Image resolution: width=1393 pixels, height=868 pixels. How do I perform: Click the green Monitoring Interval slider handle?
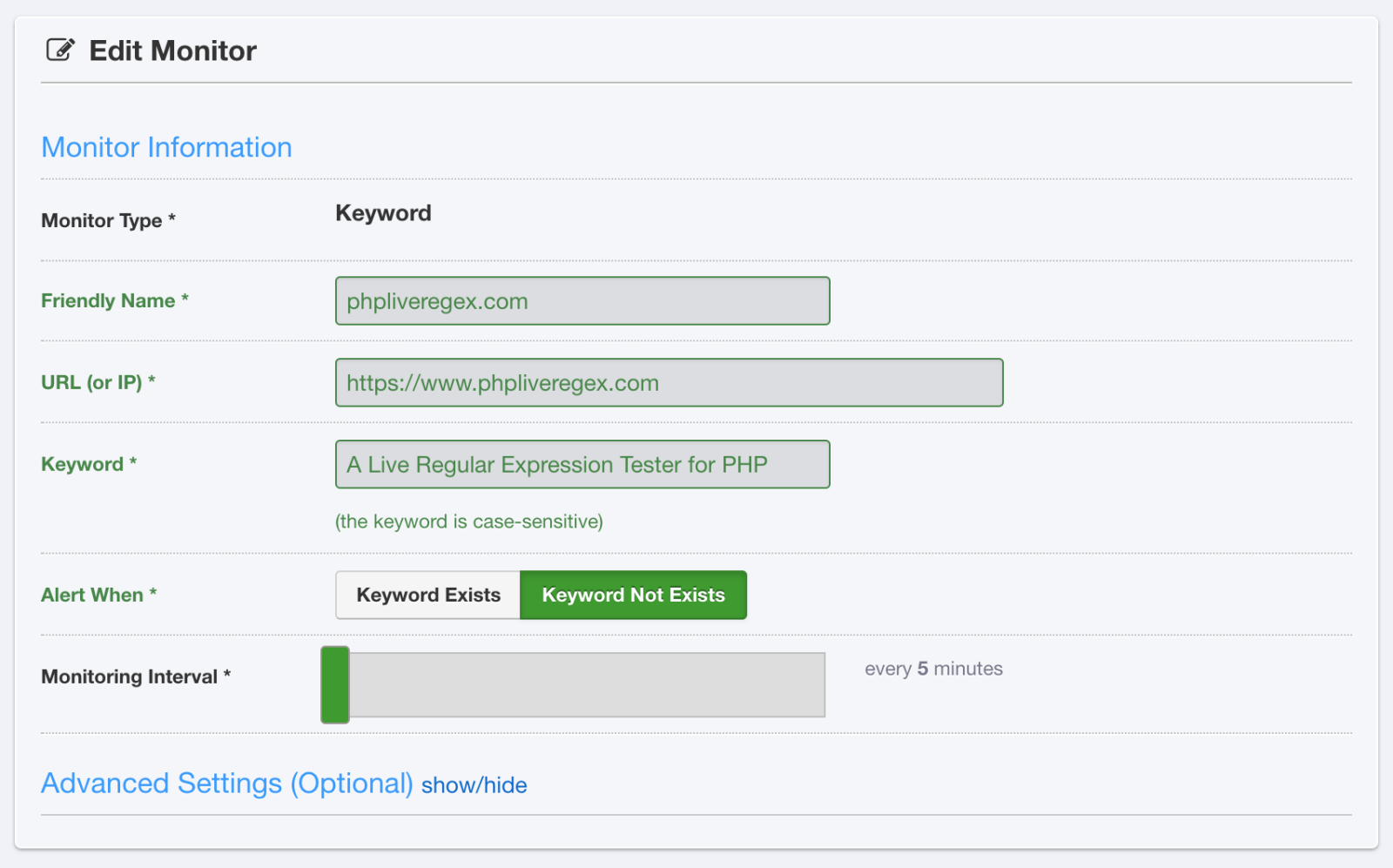335,685
